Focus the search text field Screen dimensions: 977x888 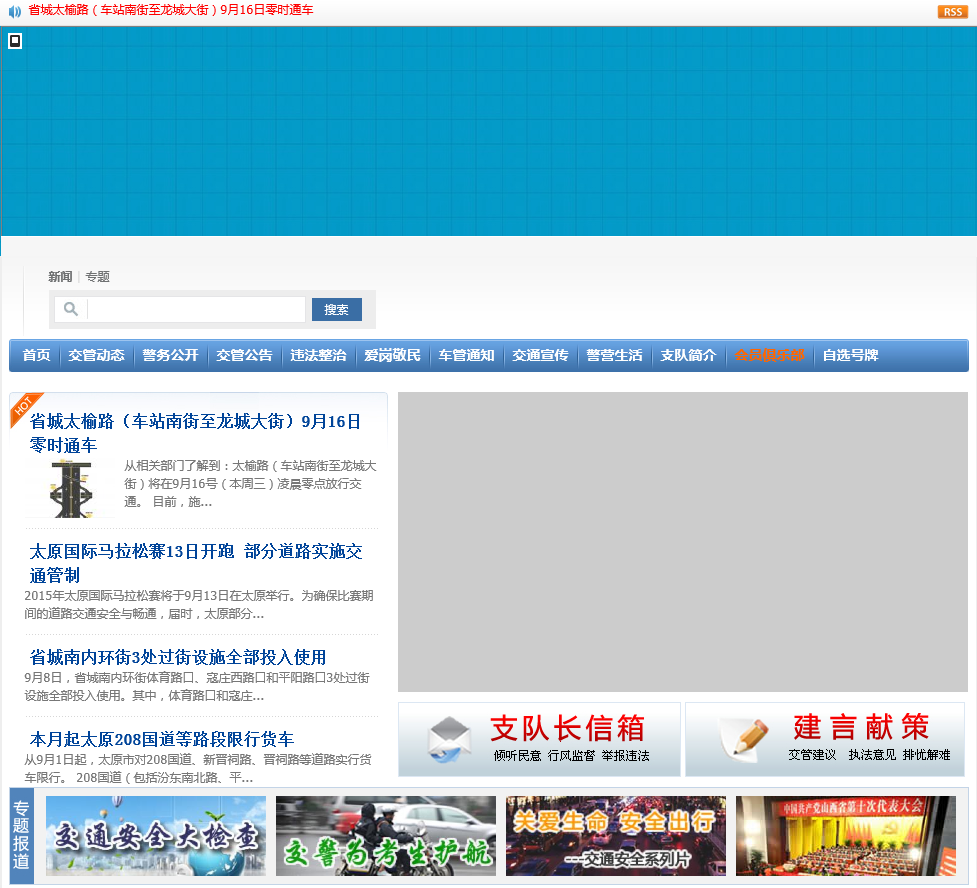[x=196, y=309]
